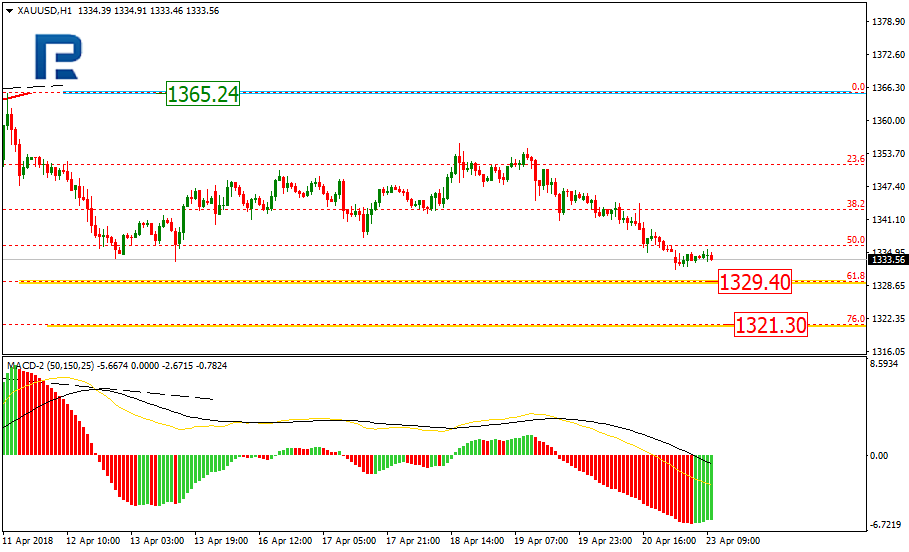Click the -6.7219 MACD scale value
Viewport: 909px width, 552px height.
(884, 525)
